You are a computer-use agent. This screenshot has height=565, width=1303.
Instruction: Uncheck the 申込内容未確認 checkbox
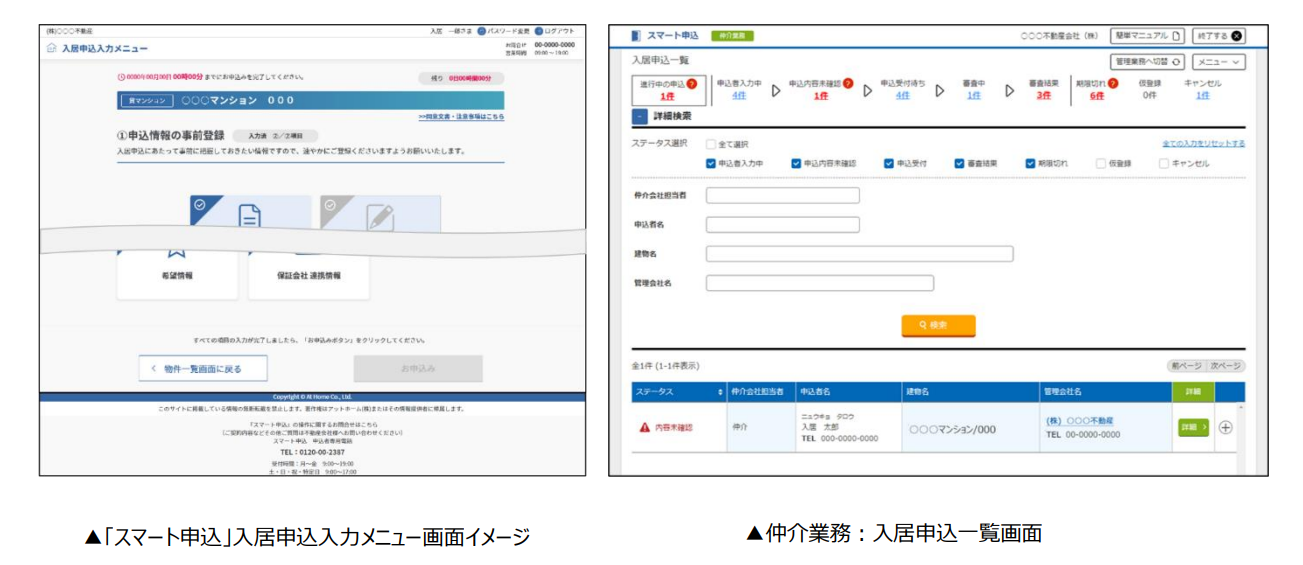[x=796, y=163]
